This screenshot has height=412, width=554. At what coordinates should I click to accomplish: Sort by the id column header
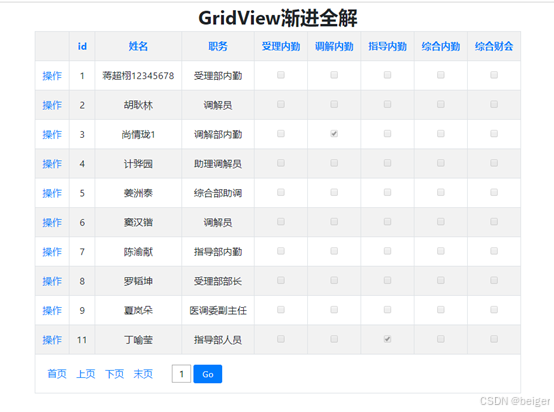[x=82, y=46]
